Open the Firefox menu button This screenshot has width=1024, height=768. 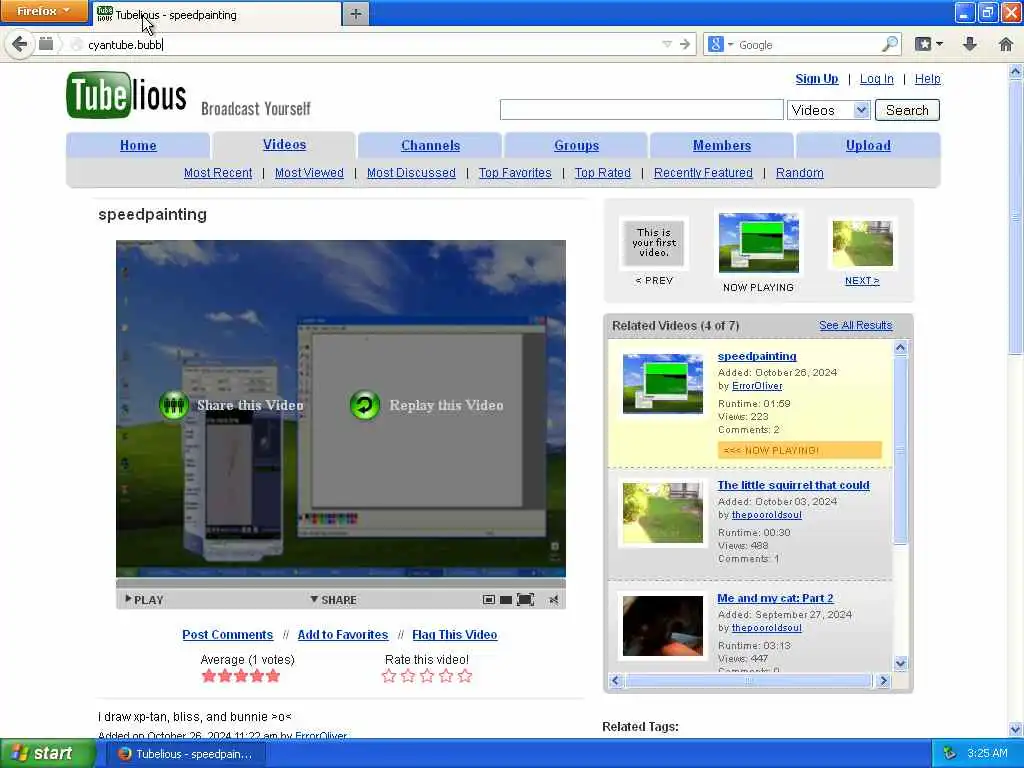pyautogui.click(x=44, y=11)
